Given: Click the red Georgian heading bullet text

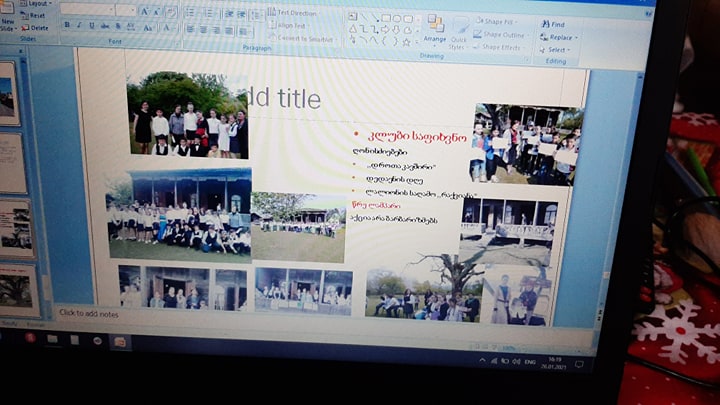Looking at the screenshot, I should [x=417, y=136].
